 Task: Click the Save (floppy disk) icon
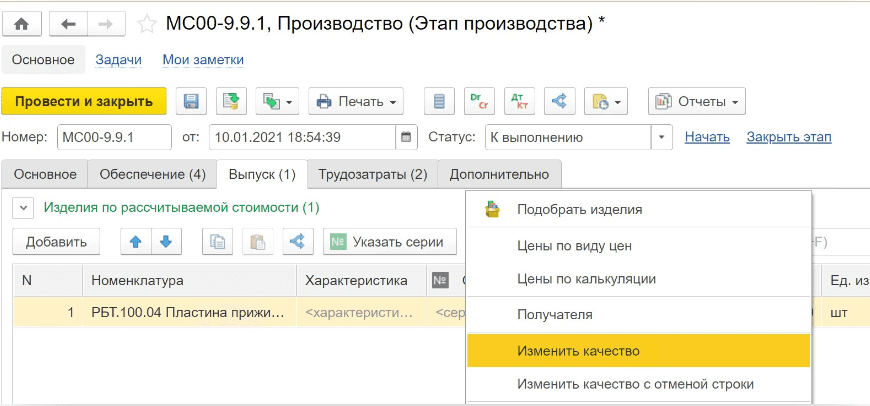tap(191, 101)
